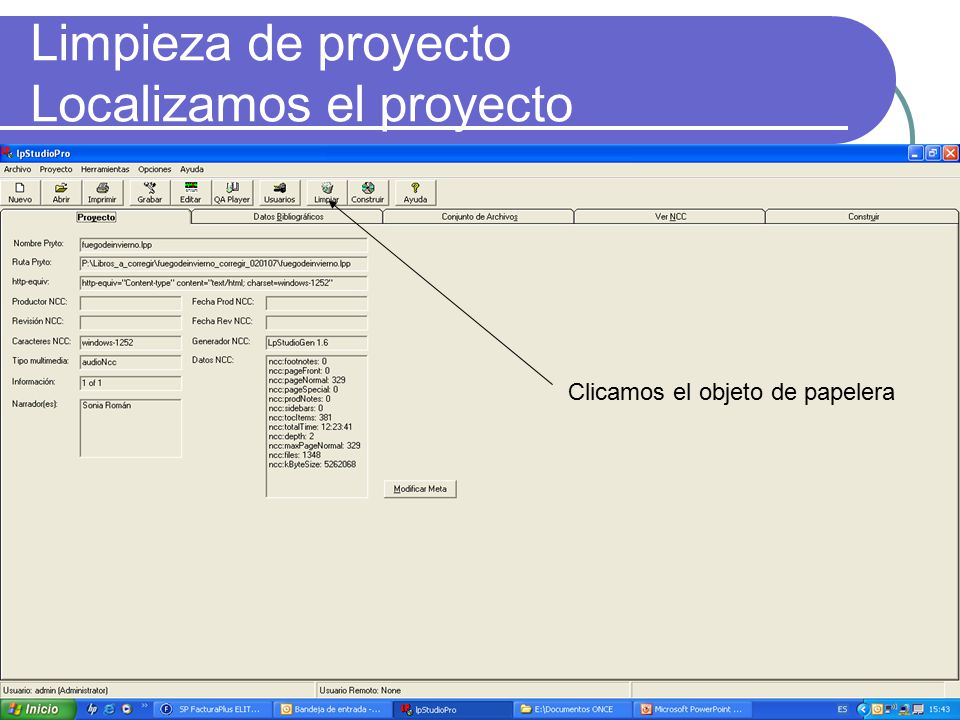Open the Archivo menu
The image size is (960, 720).
tap(17, 170)
